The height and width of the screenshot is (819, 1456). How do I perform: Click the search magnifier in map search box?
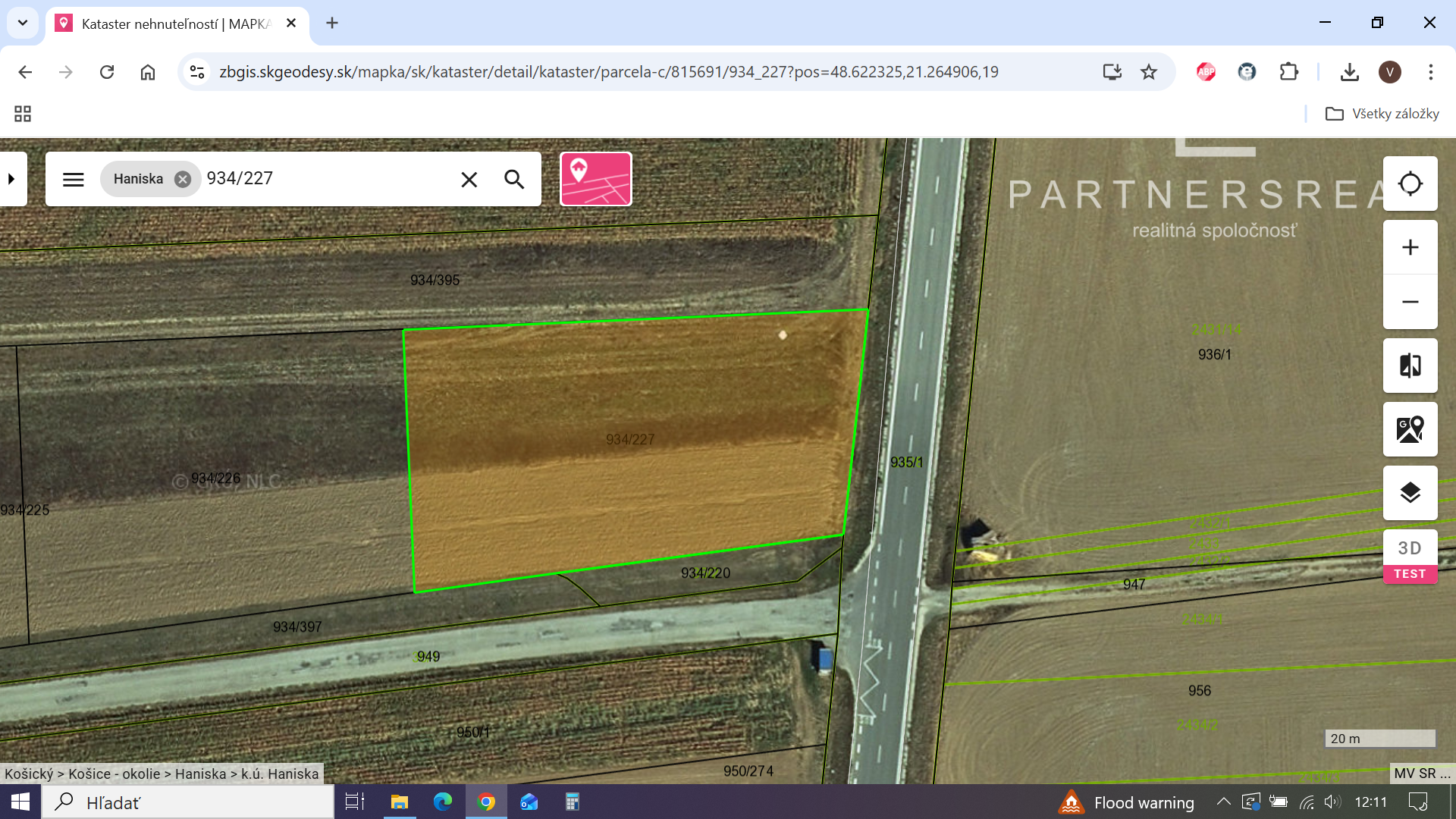tap(514, 179)
